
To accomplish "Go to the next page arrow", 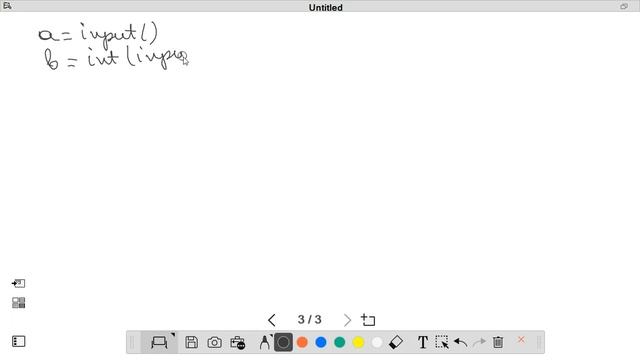I will 347,320.
